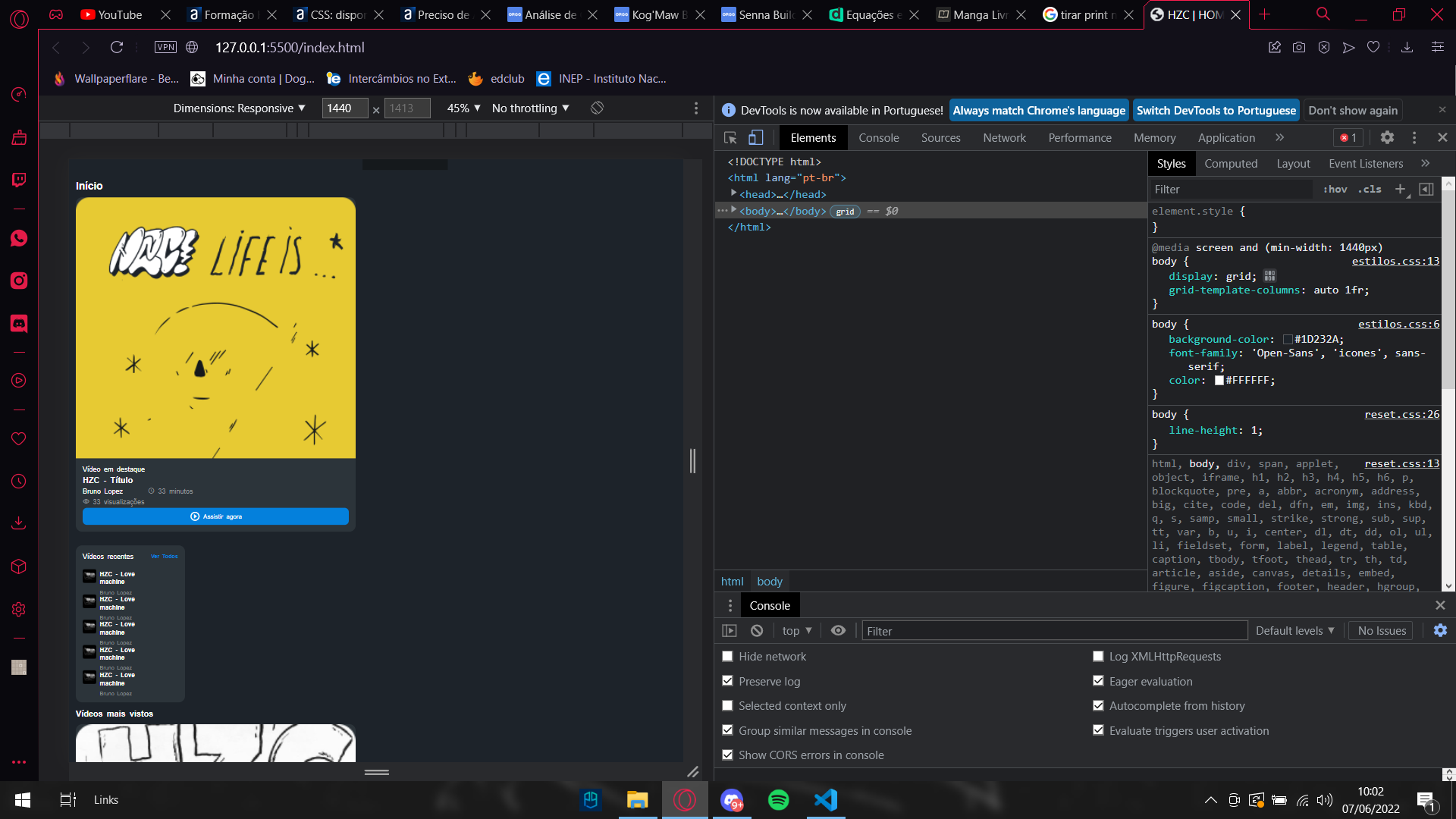Uncheck Show CORS errors in console

[727, 755]
